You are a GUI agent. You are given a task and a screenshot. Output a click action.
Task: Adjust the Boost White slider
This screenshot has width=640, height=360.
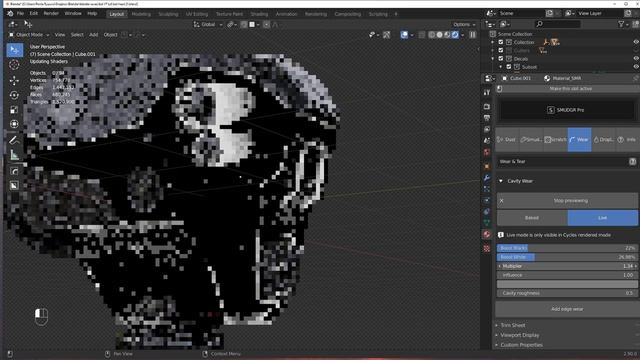coord(567,257)
